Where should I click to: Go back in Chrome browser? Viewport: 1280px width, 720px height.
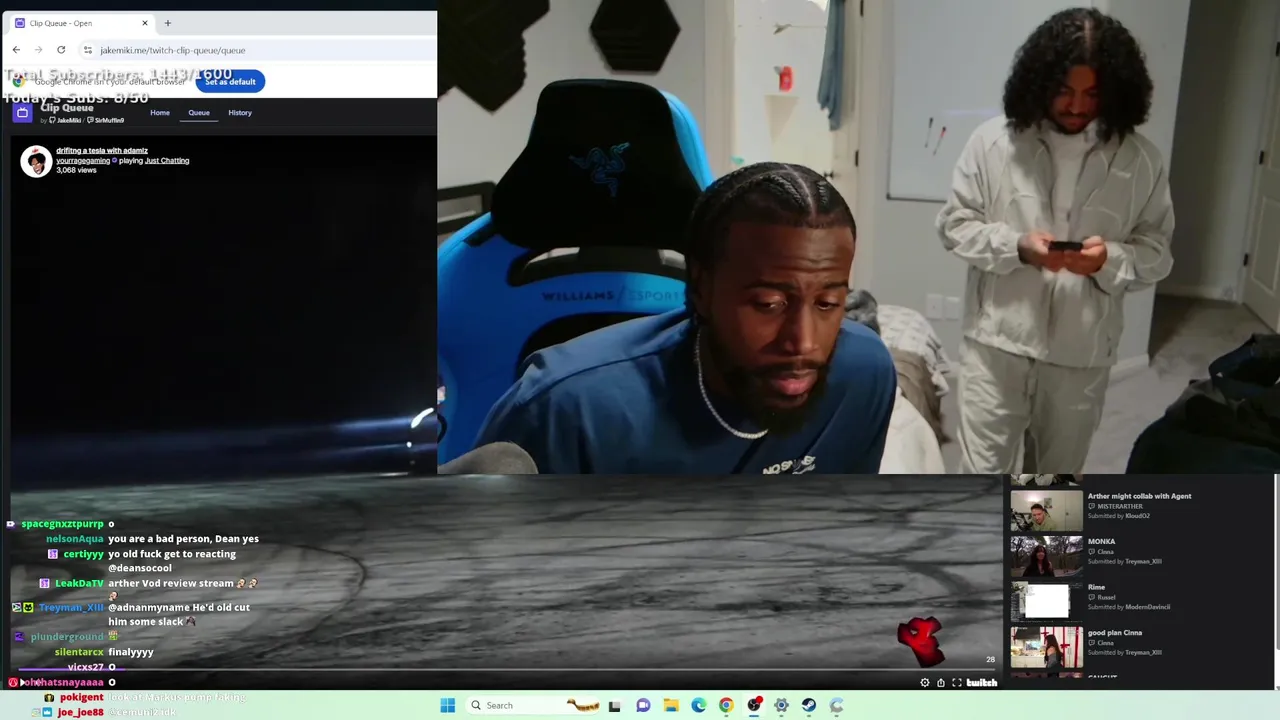[x=16, y=50]
